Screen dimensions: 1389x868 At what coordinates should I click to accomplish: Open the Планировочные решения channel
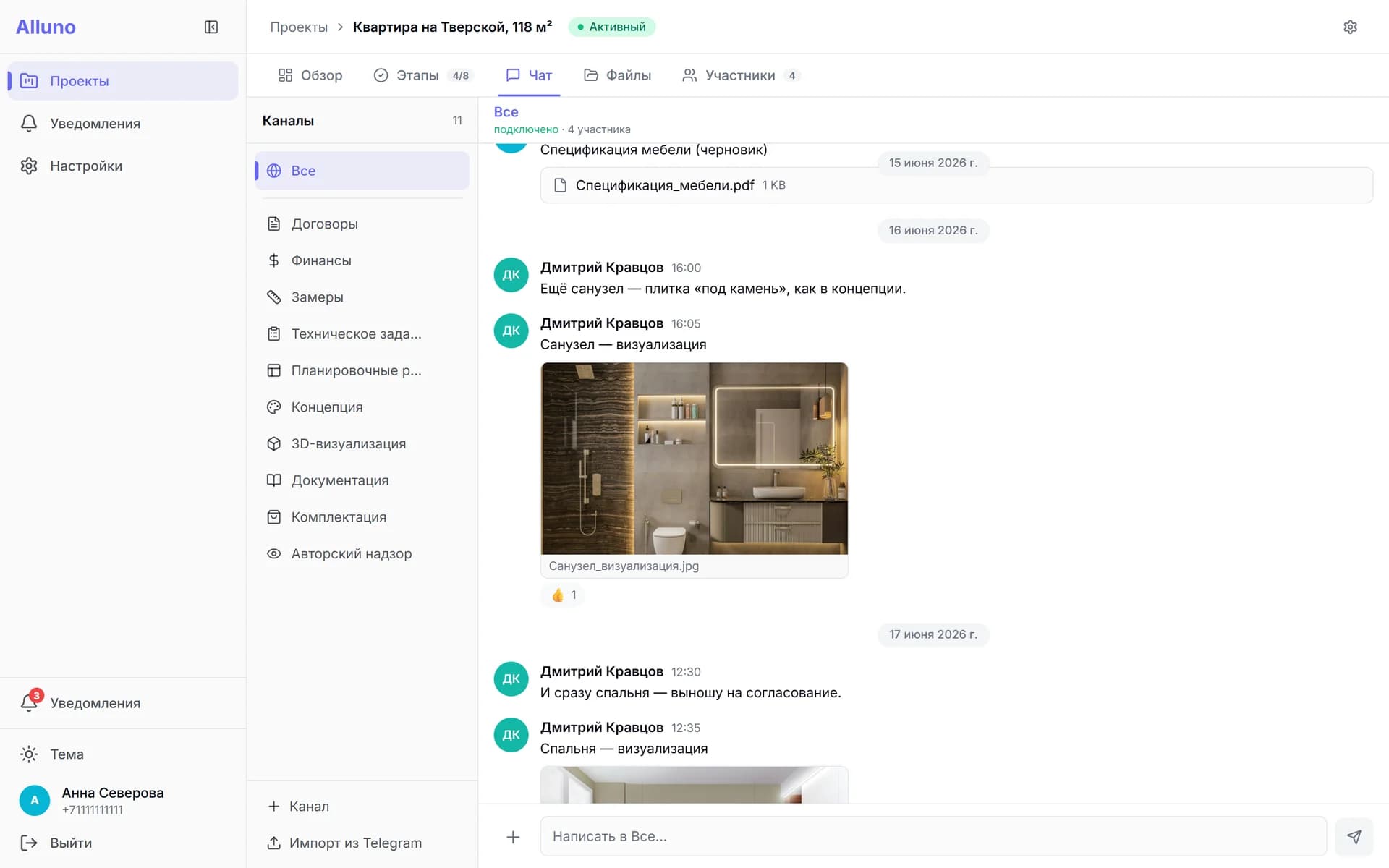362,370
